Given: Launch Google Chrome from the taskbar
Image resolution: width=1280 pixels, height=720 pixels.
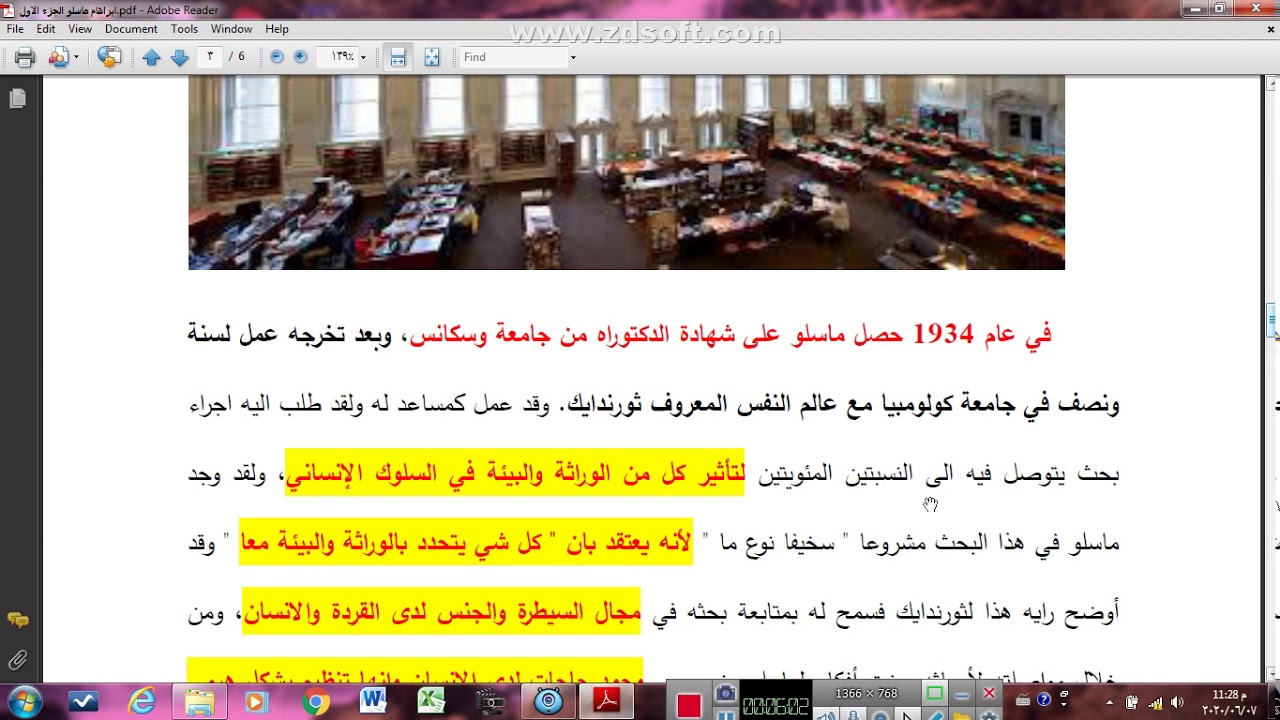Looking at the screenshot, I should 316,702.
